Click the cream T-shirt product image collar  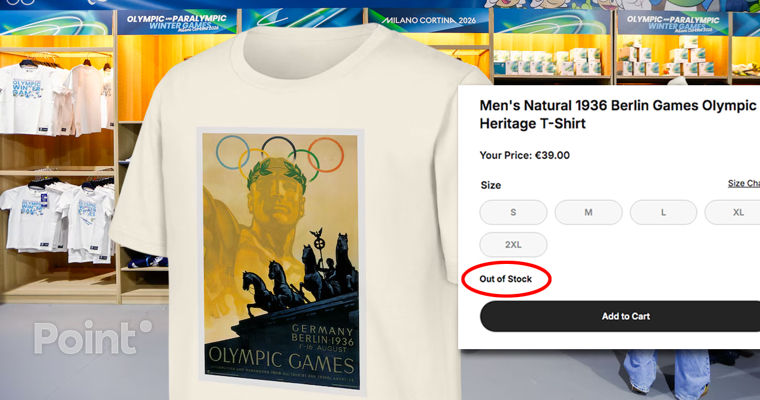[300, 50]
